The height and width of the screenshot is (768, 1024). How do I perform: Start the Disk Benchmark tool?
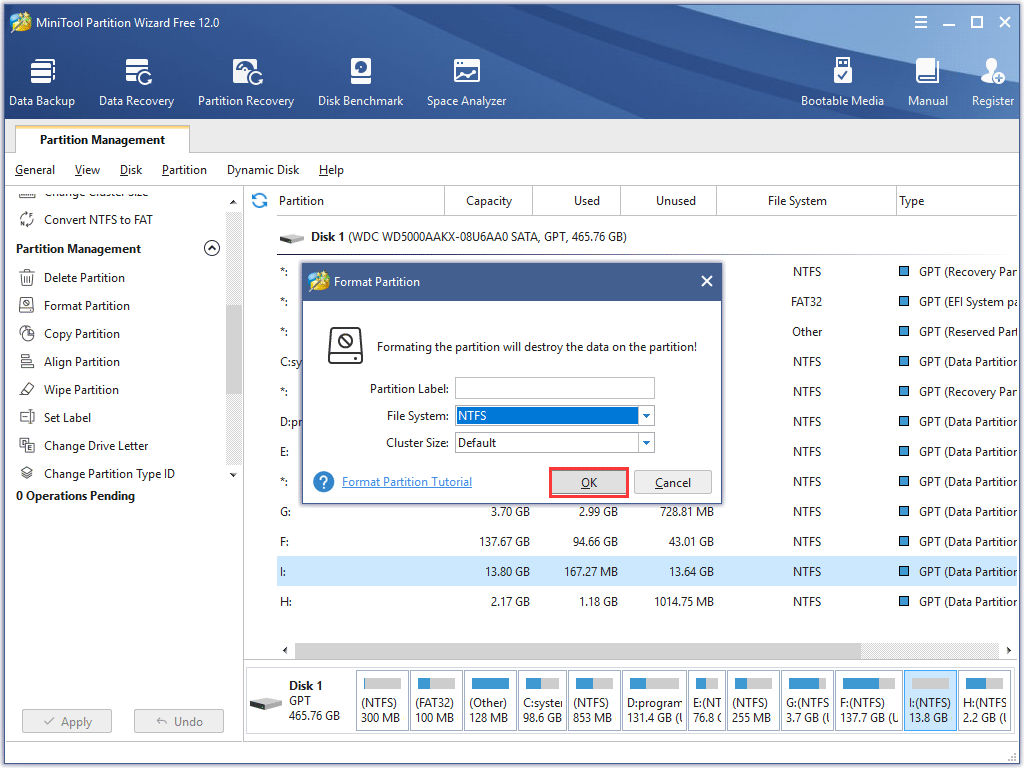[360, 82]
